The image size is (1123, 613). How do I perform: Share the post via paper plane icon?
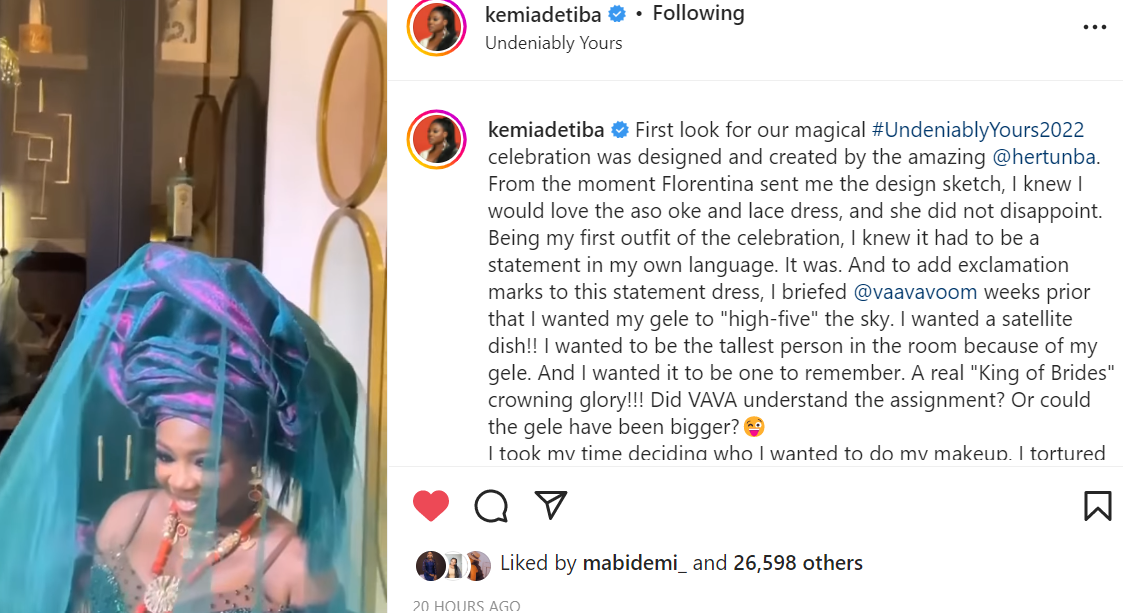[551, 505]
